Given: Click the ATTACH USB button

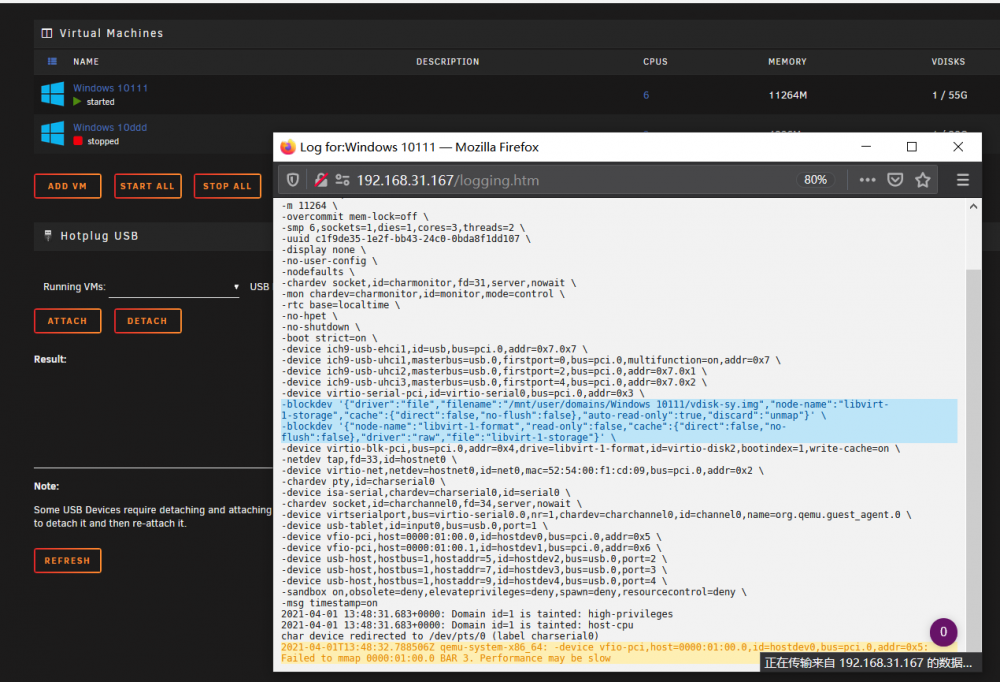Looking at the screenshot, I should click(x=68, y=321).
